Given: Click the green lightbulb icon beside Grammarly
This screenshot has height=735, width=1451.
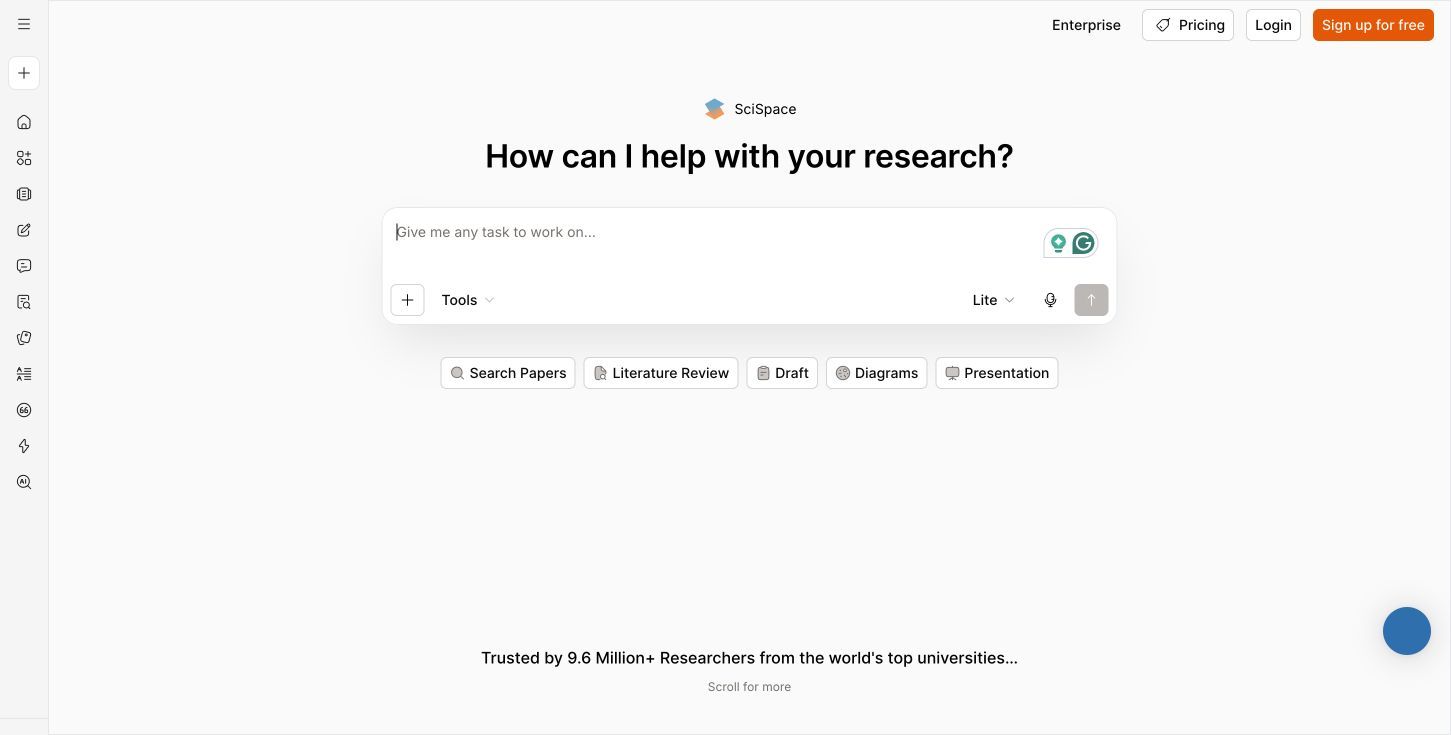Looking at the screenshot, I should 1058,243.
